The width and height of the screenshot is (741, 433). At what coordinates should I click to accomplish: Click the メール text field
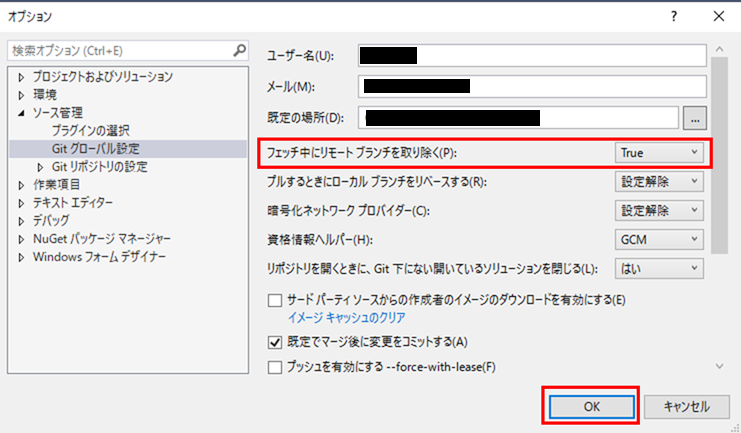pos(532,87)
